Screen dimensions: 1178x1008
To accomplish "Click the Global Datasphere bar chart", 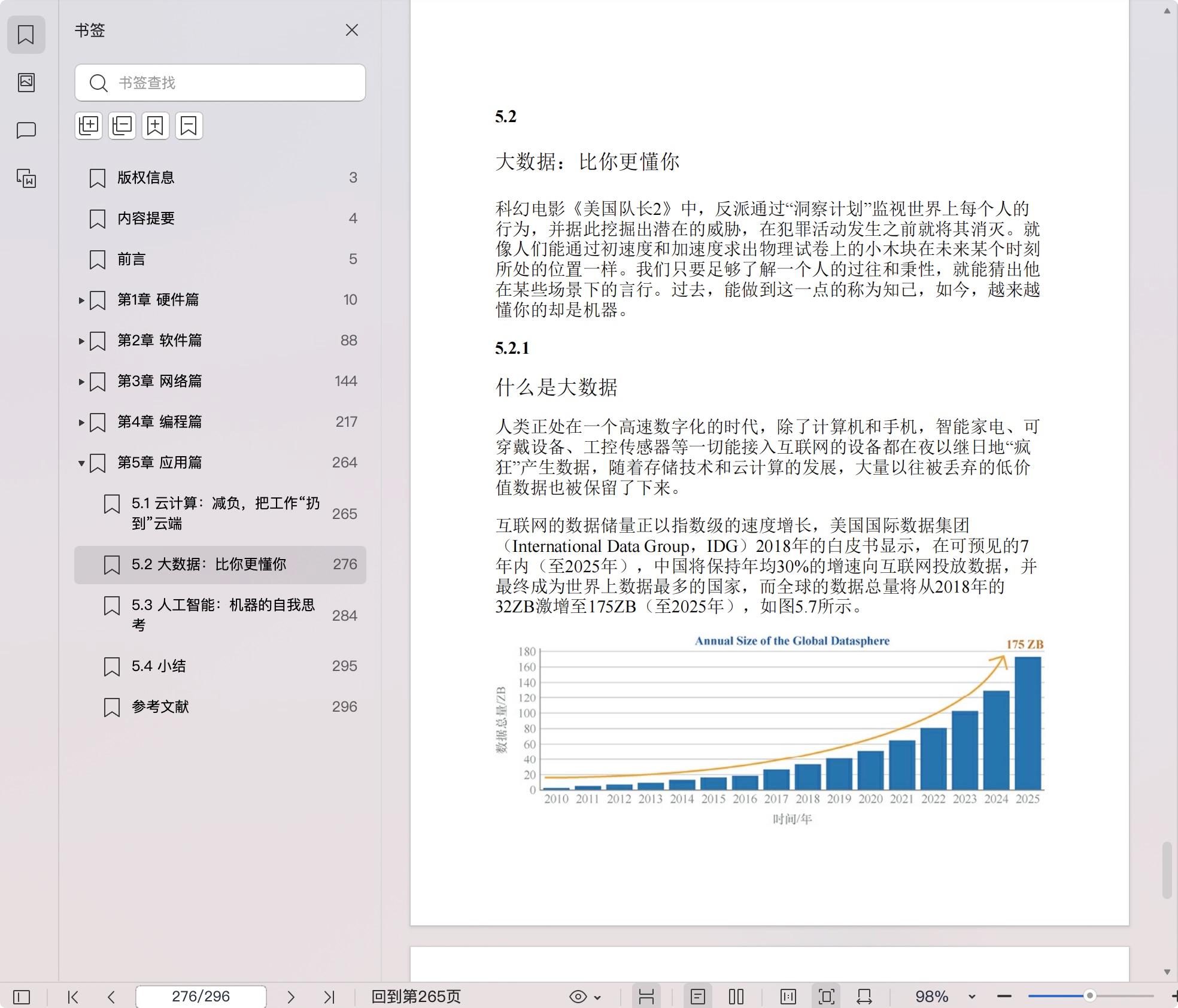I will [x=769, y=730].
